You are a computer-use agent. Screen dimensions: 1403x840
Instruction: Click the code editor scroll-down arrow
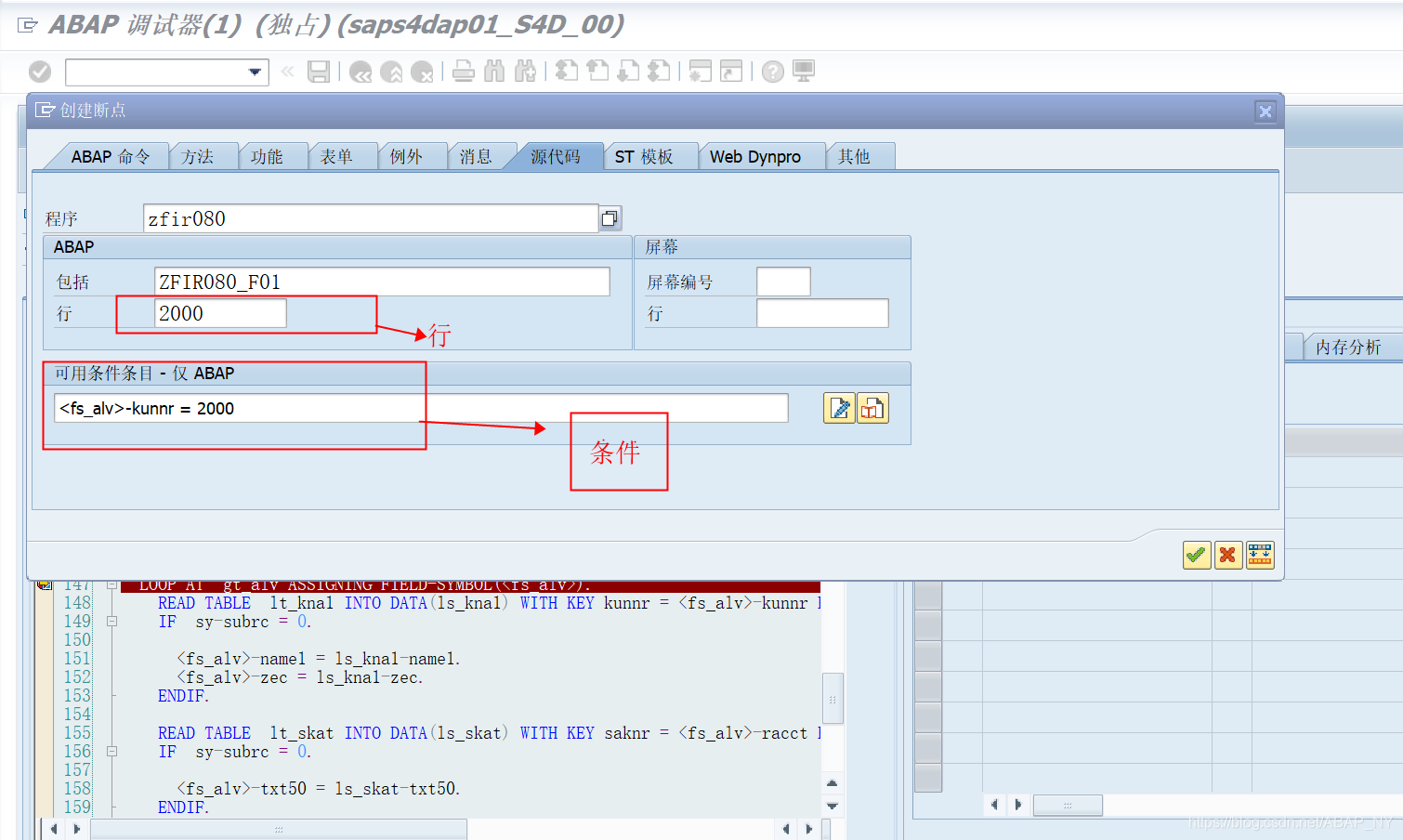coord(833,806)
